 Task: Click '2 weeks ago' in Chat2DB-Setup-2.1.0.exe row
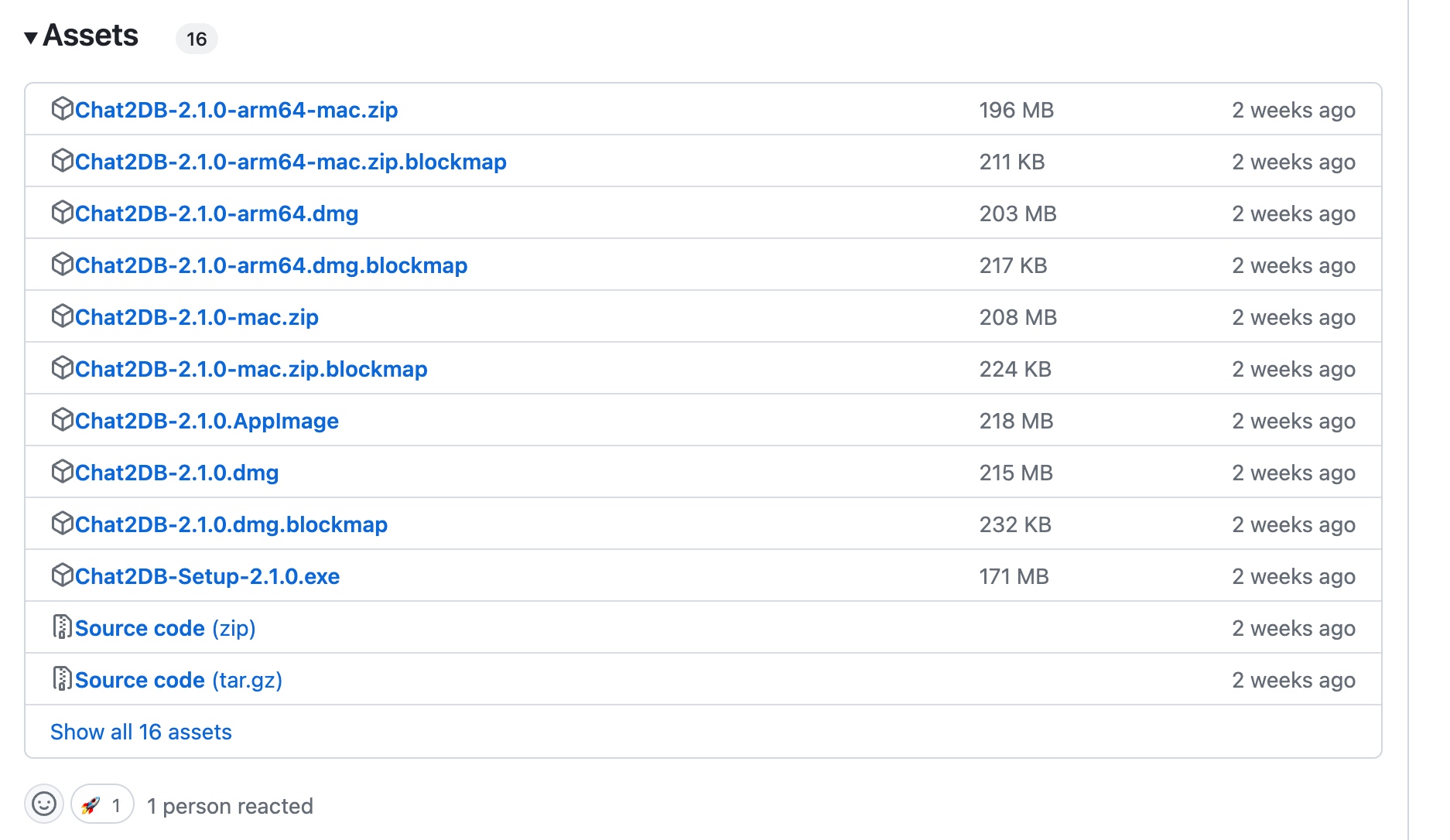point(1294,576)
